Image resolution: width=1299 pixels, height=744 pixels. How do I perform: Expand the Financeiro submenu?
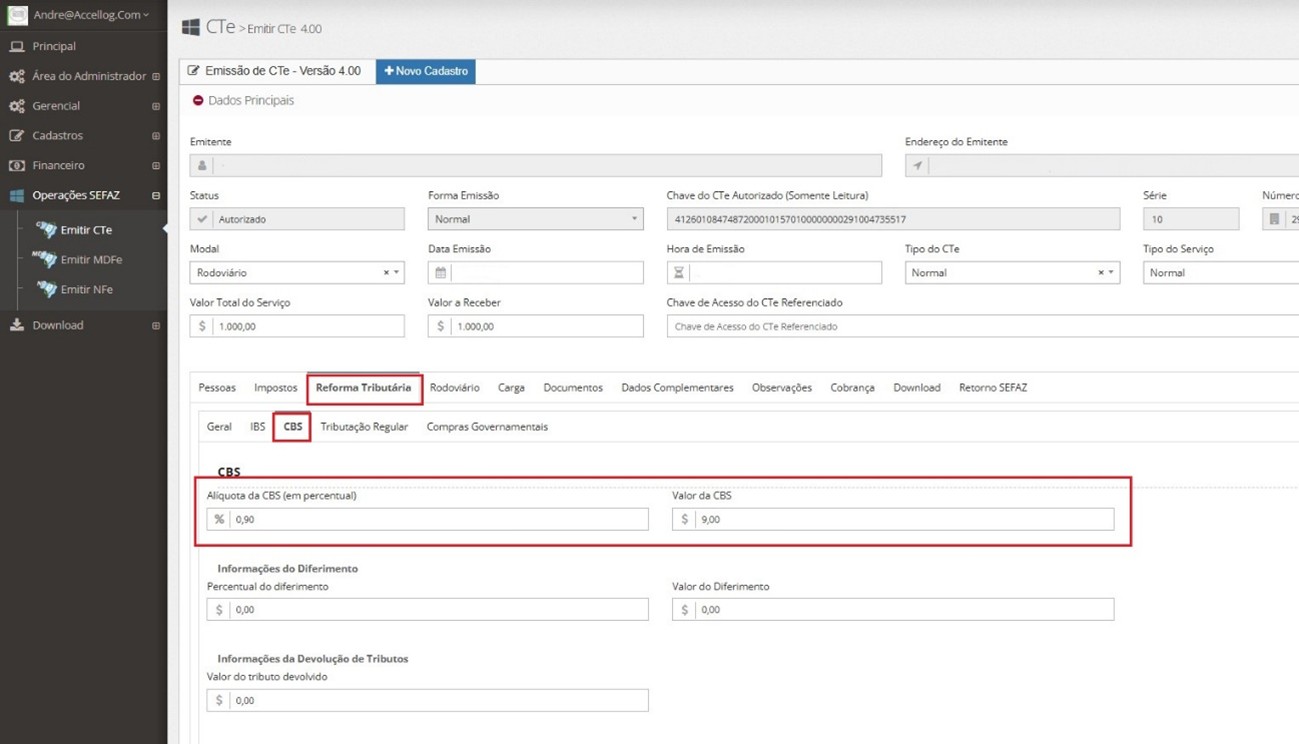coord(156,166)
